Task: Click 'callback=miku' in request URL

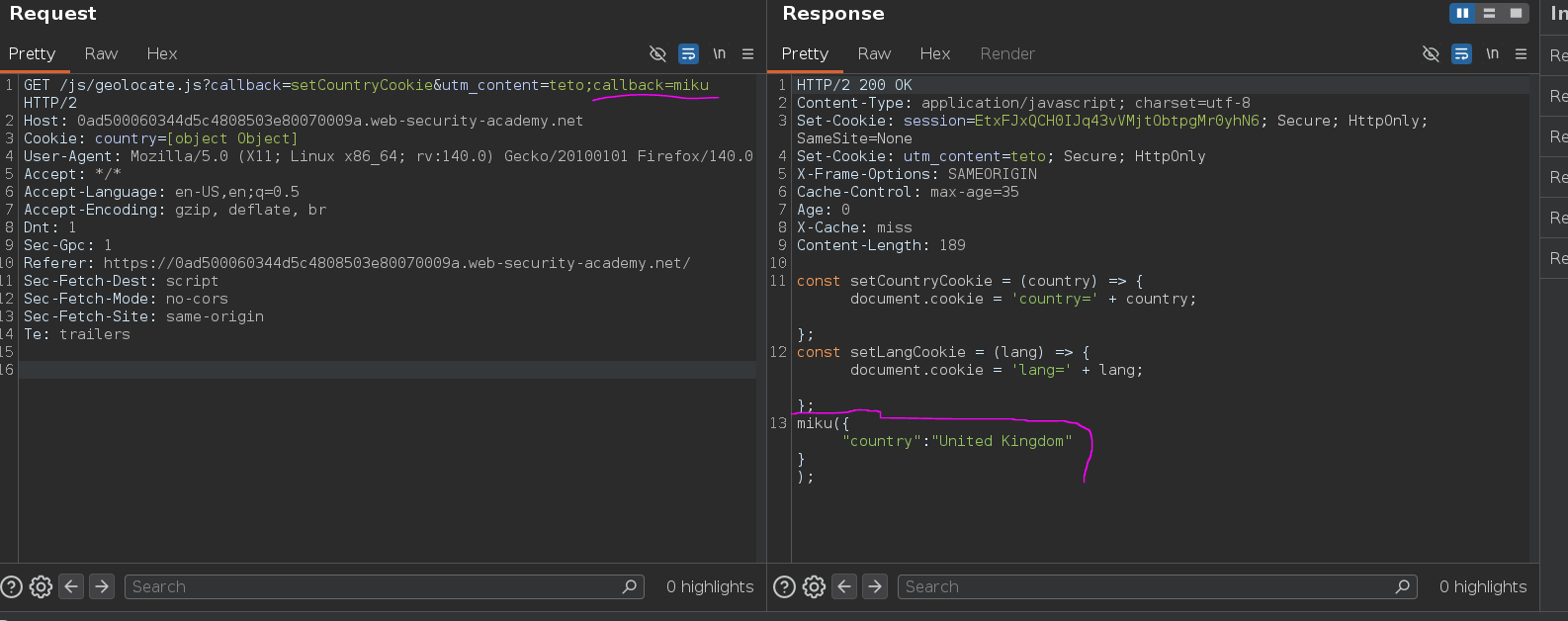Action: [651, 85]
